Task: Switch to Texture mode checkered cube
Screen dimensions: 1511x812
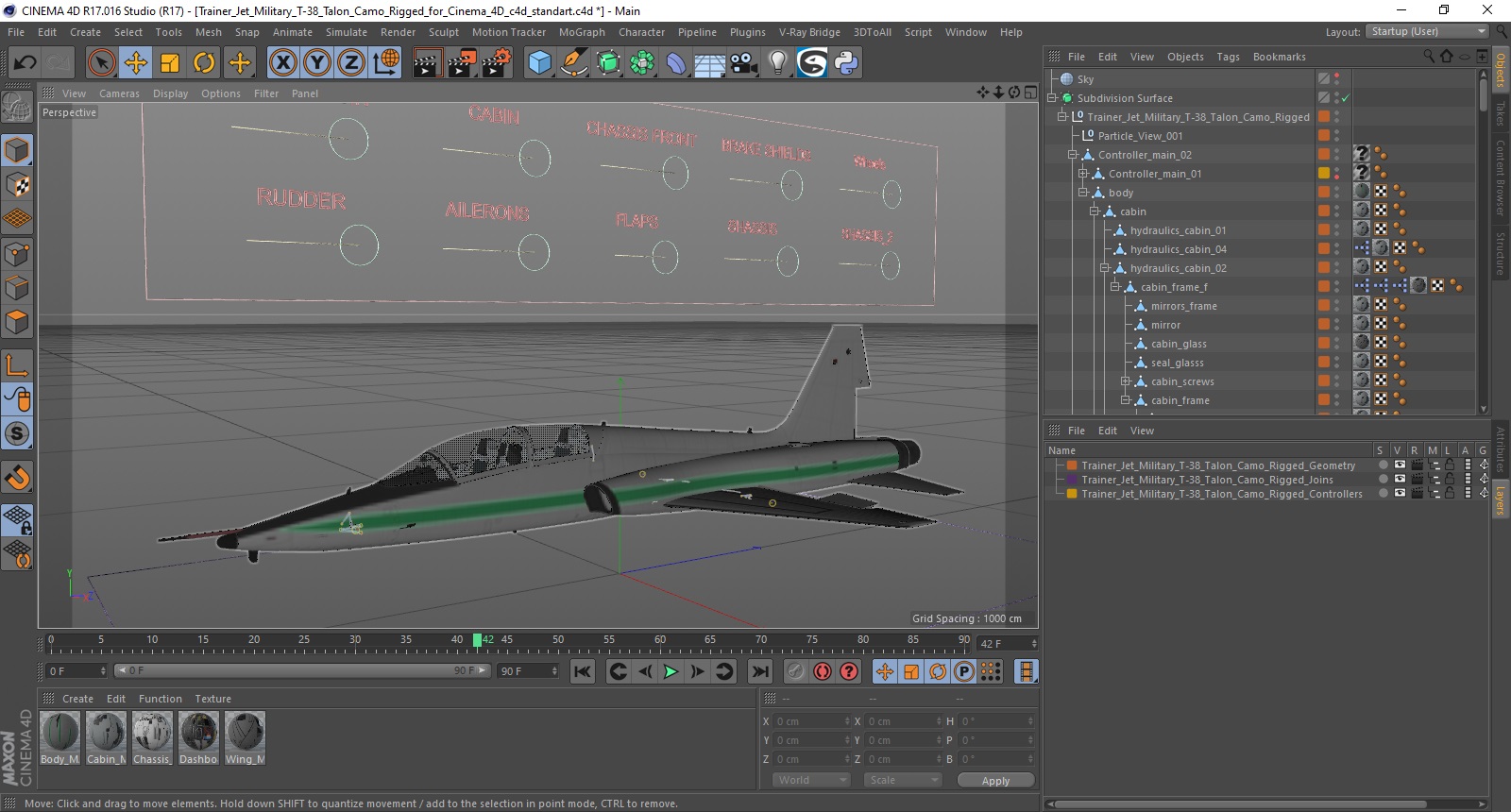Action: click(x=17, y=185)
